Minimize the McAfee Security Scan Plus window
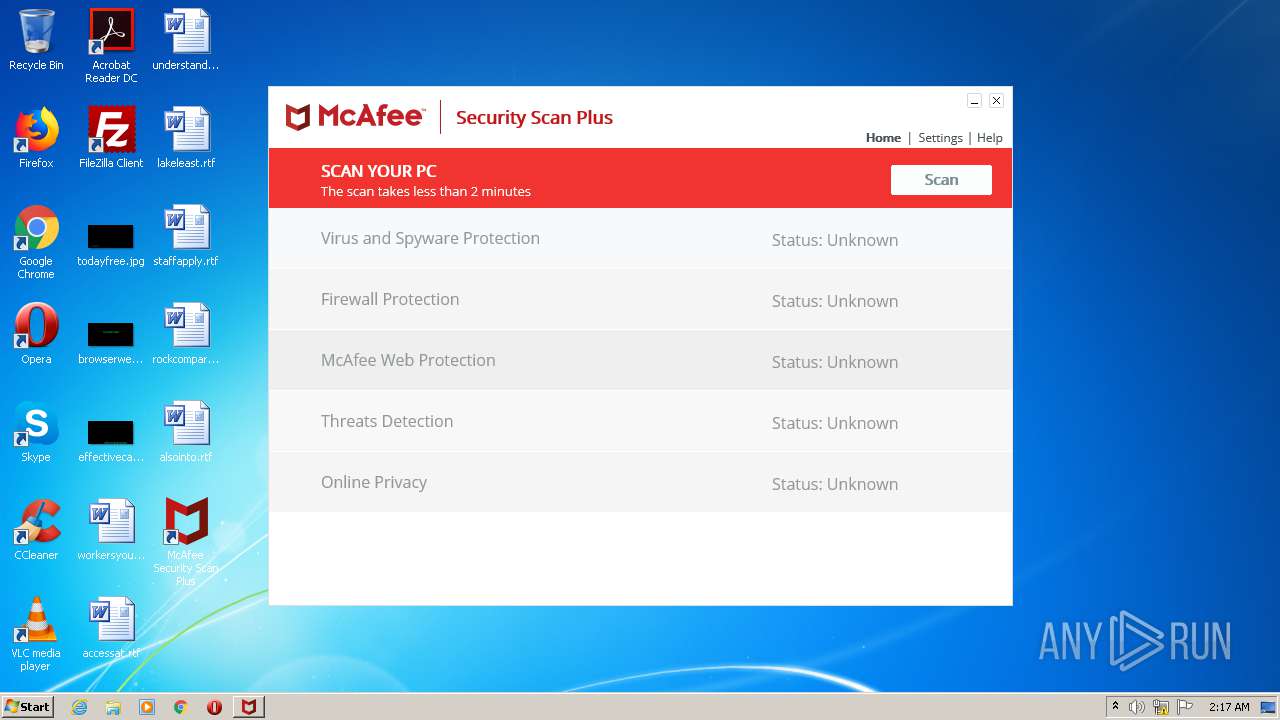Viewport: 1280px width, 720px height. pos(974,100)
